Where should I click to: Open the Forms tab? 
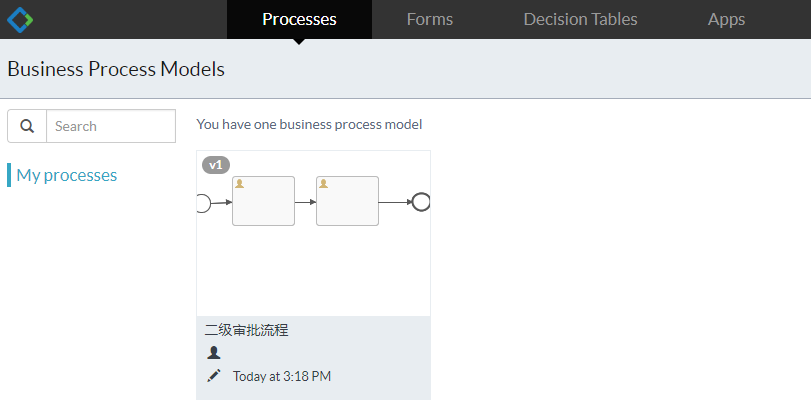coord(430,19)
